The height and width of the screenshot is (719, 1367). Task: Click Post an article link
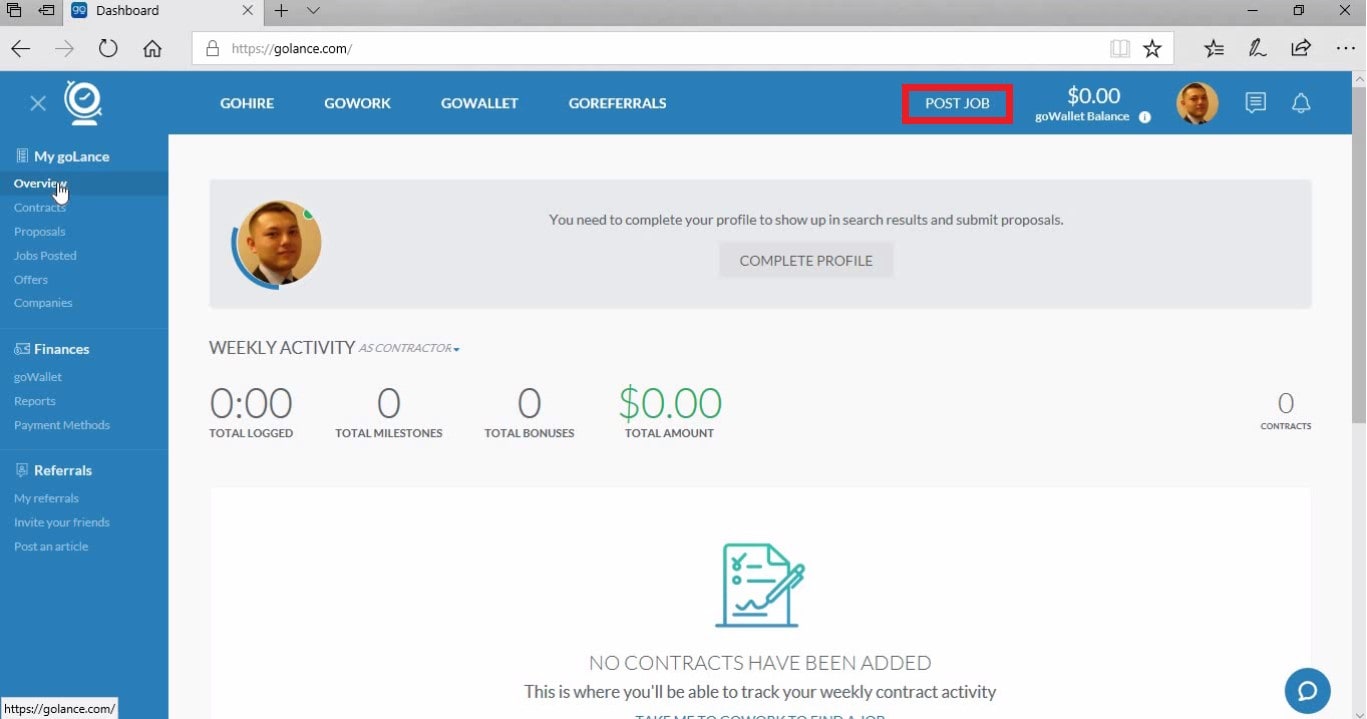coord(51,546)
